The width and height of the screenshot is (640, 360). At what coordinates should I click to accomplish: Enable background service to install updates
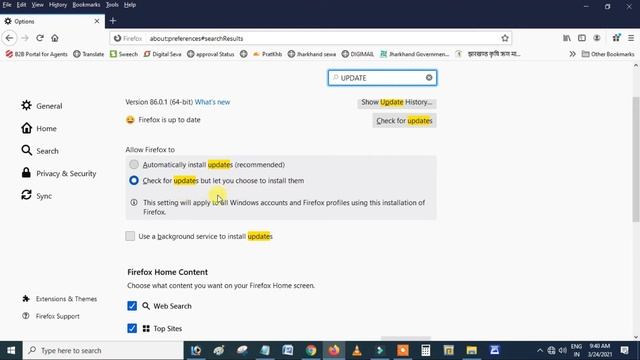tap(130, 236)
